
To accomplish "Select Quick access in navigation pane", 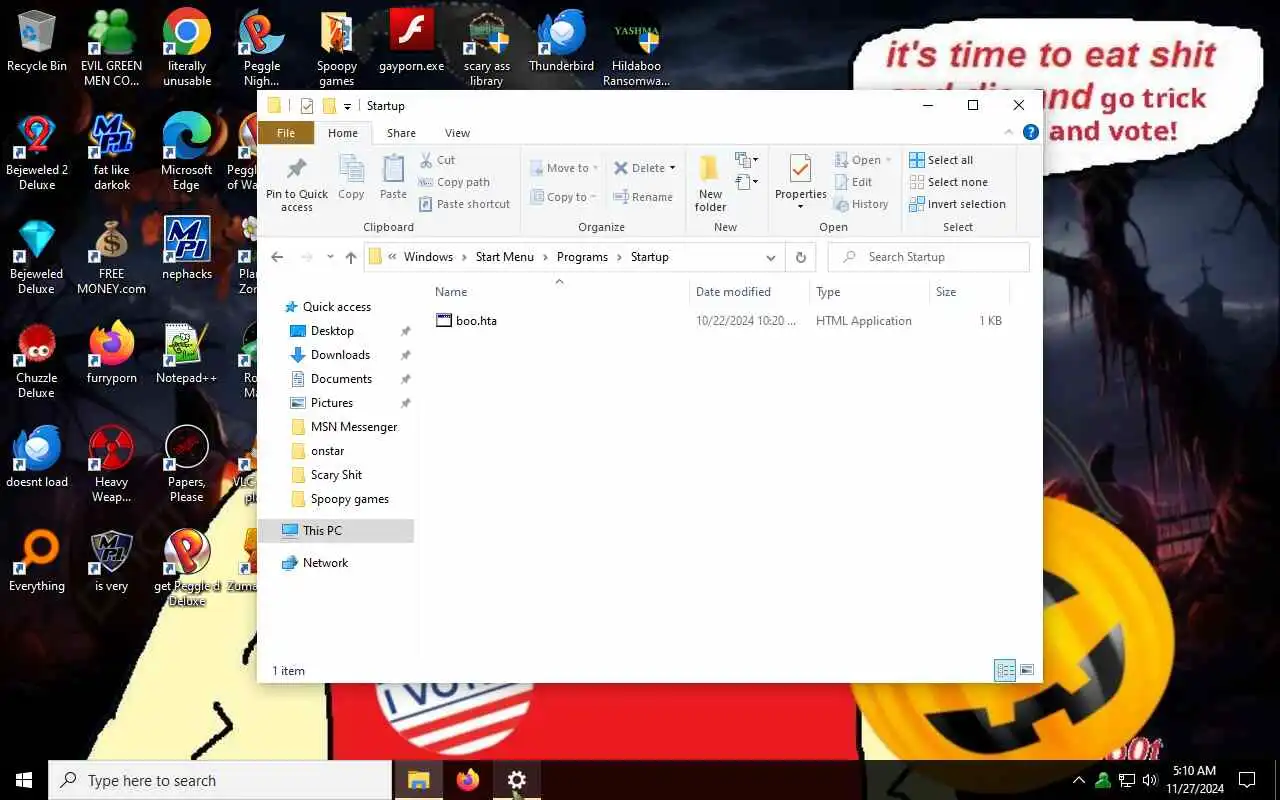I will coord(337,307).
